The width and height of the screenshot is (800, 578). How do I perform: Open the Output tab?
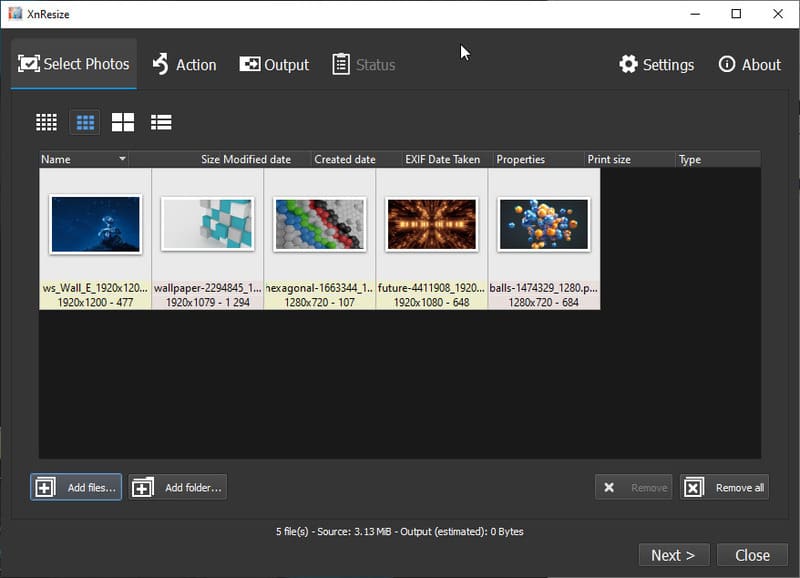[274, 65]
